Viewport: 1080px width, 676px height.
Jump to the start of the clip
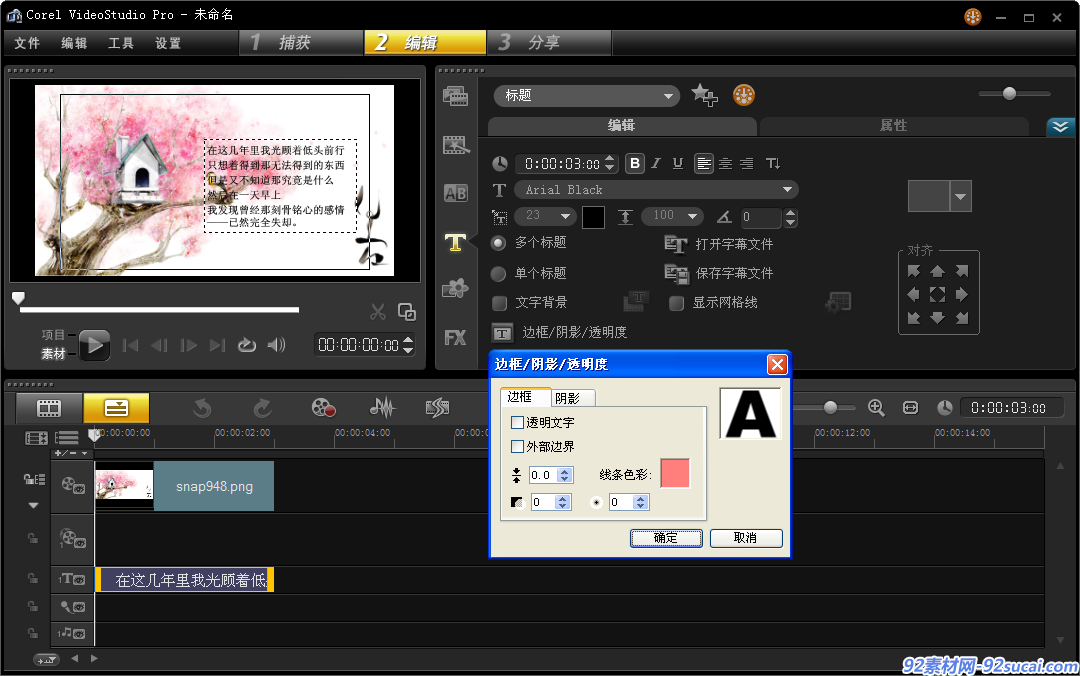pyautogui.click(x=130, y=345)
